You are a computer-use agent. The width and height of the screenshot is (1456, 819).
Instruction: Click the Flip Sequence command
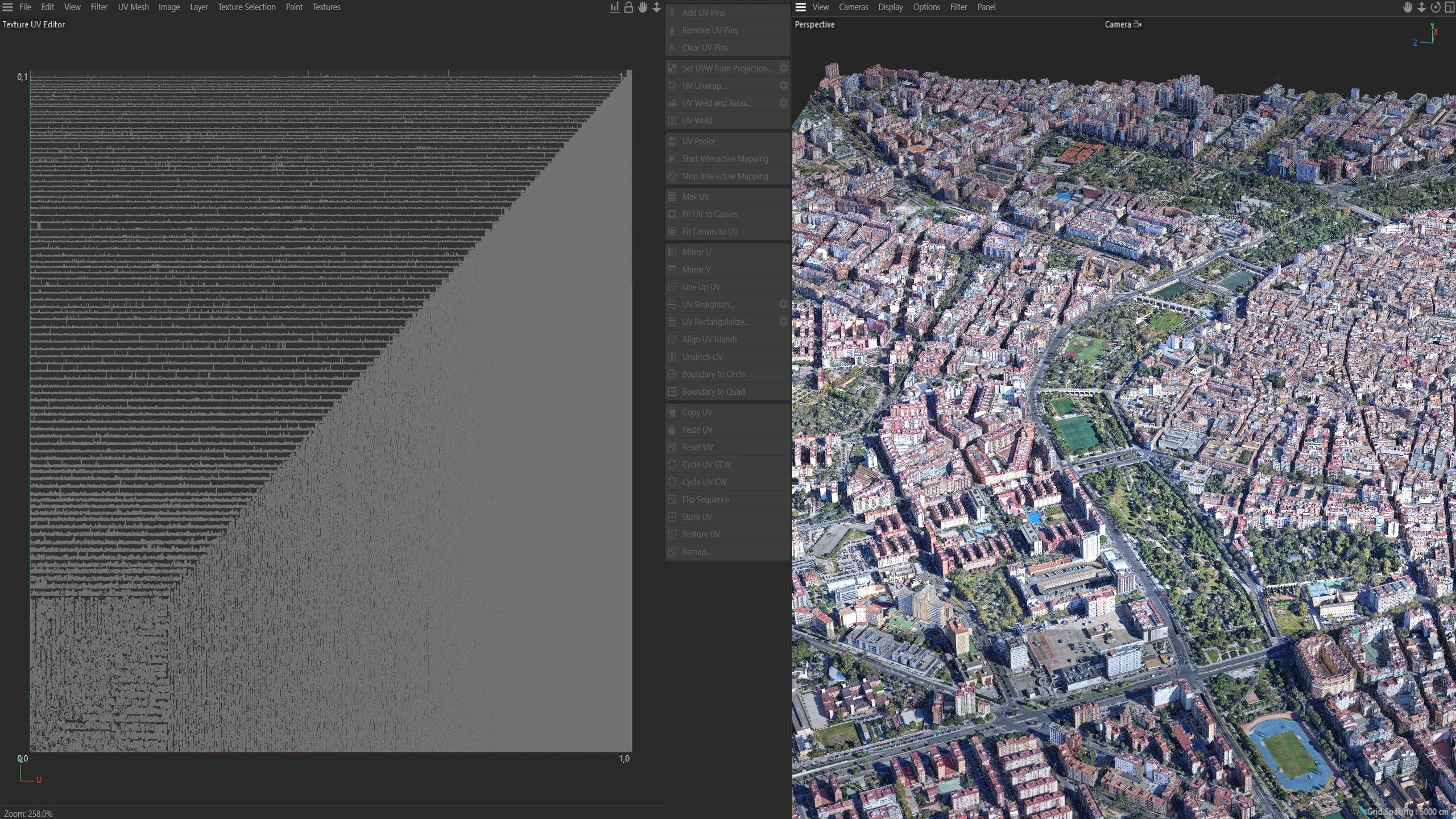coord(727,499)
